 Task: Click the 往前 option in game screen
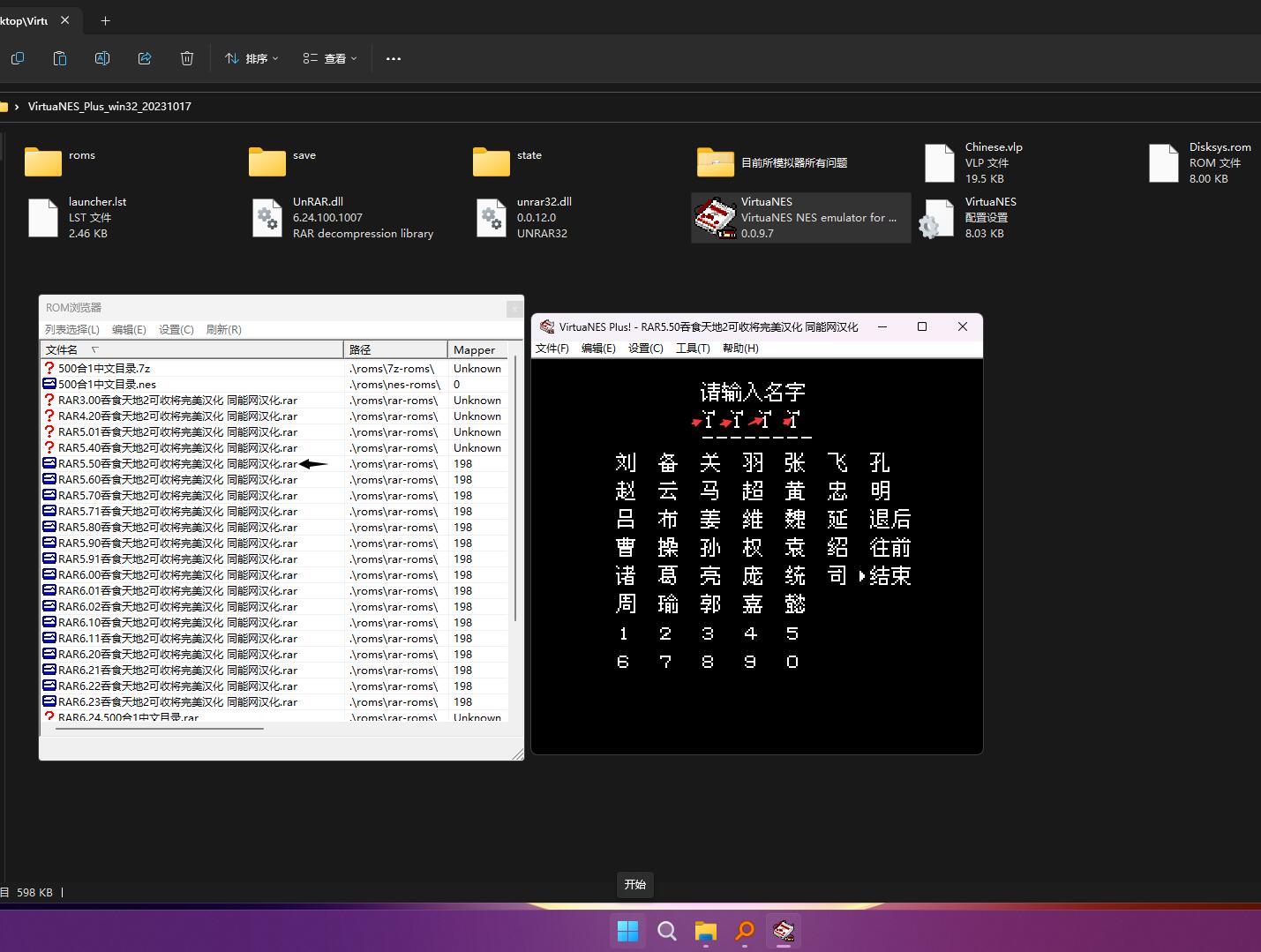pos(889,547)
